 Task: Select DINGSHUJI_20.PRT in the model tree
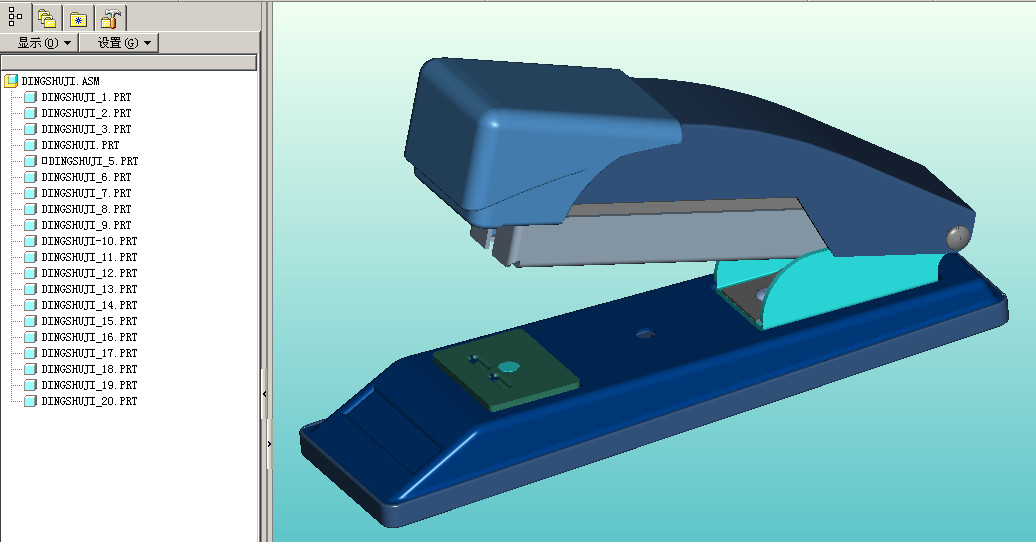89,401
